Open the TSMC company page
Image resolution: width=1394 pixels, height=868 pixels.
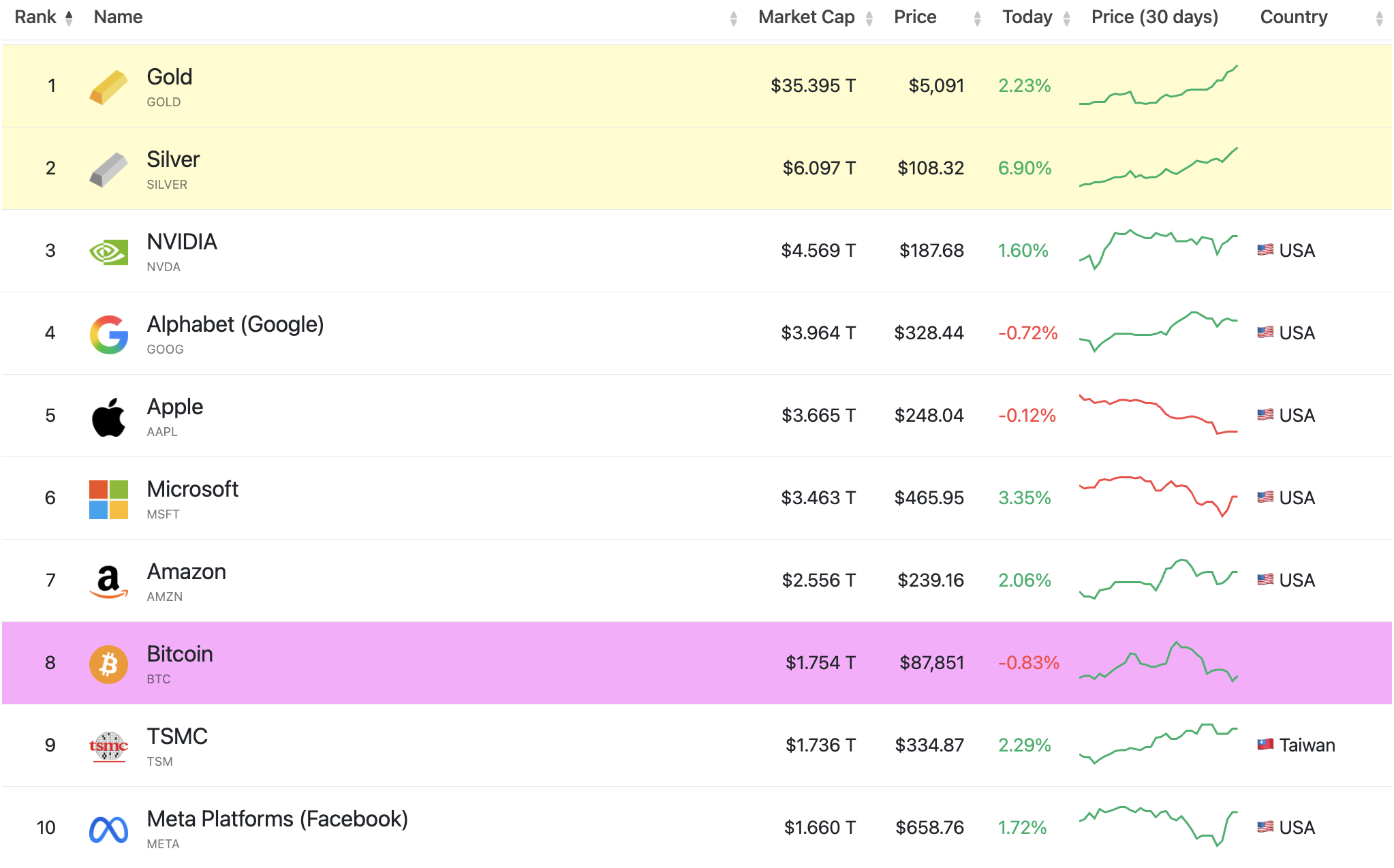pos(177,735)
